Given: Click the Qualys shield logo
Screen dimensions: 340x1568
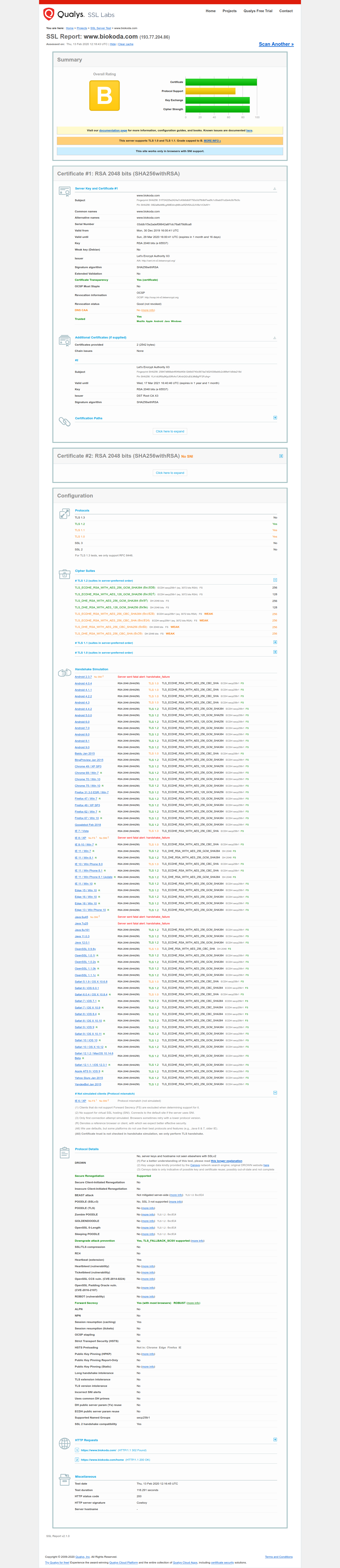Looking at the screenshot, I should coord(49,14).
